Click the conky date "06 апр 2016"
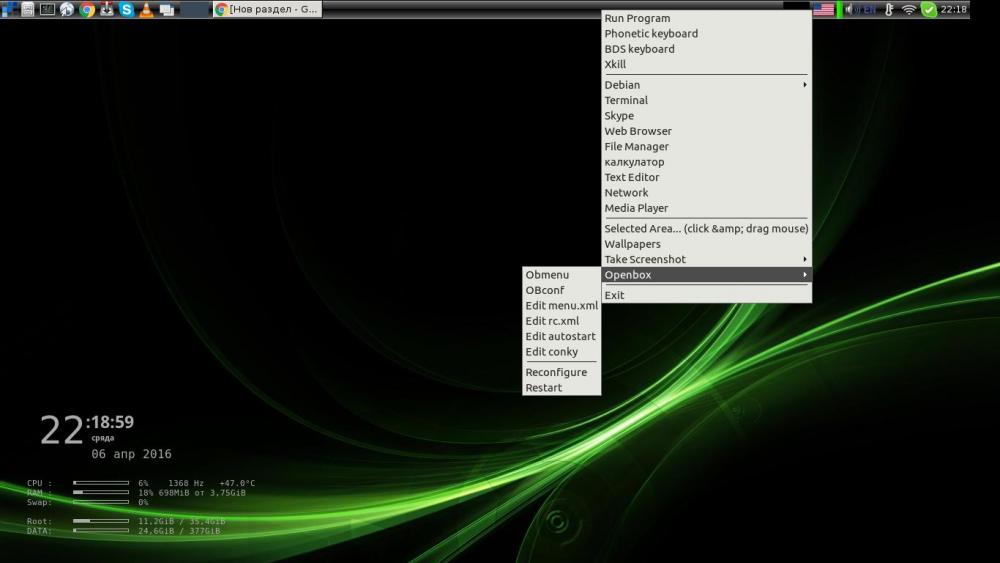Screen dimensions: 1000x563 (x=131, y=454)
